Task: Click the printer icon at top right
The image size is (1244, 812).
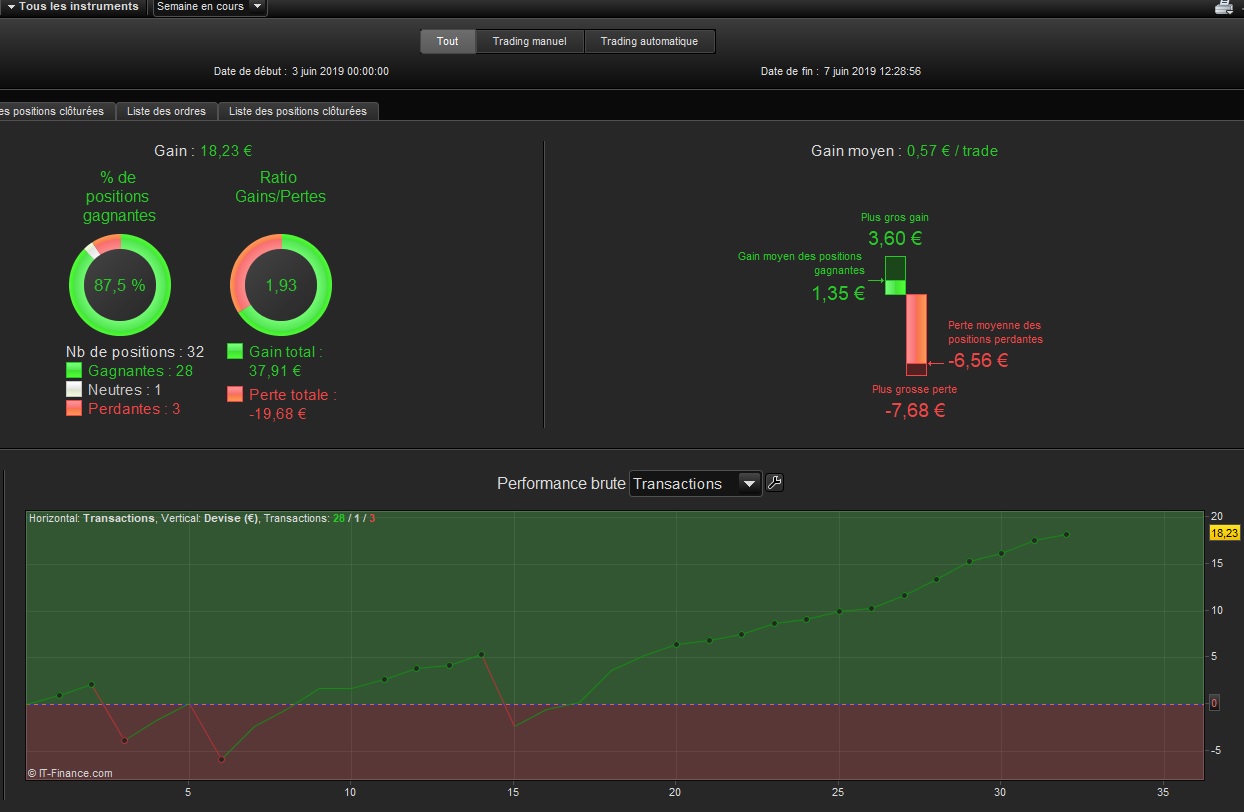Action: (1224, 7)
